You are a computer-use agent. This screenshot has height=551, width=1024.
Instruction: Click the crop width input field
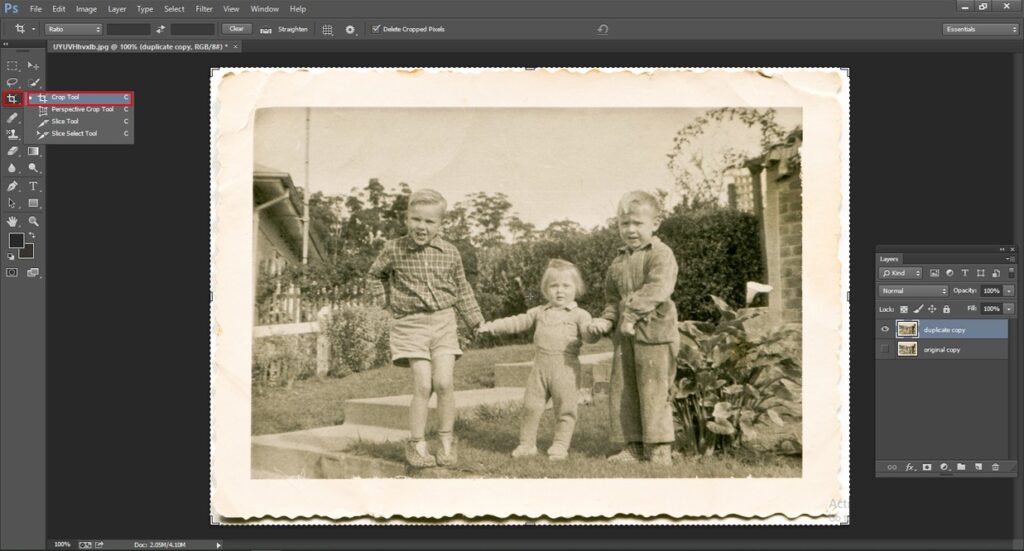click(128, 29)
